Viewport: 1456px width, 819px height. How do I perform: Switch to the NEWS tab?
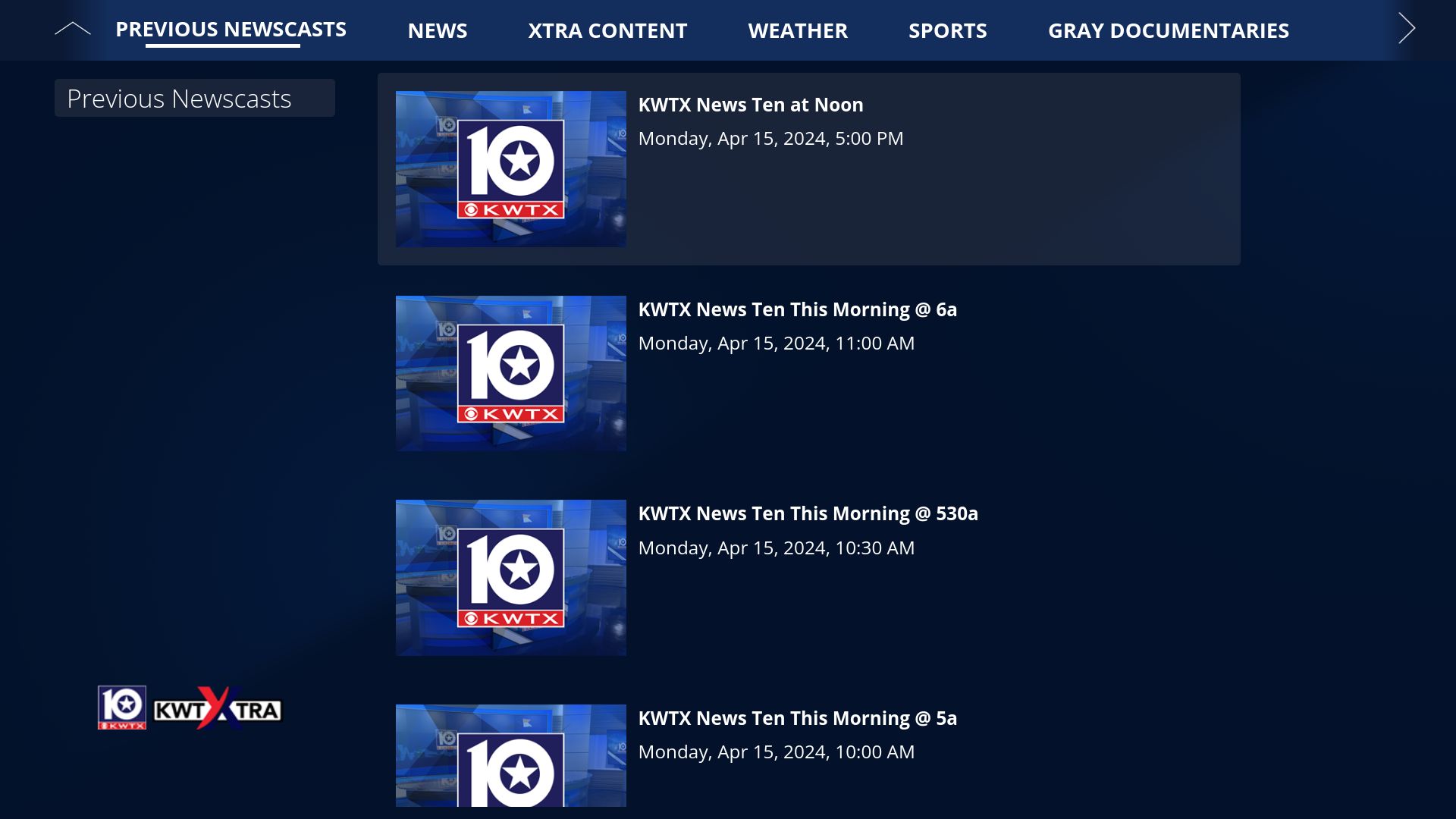click(438, 30)
